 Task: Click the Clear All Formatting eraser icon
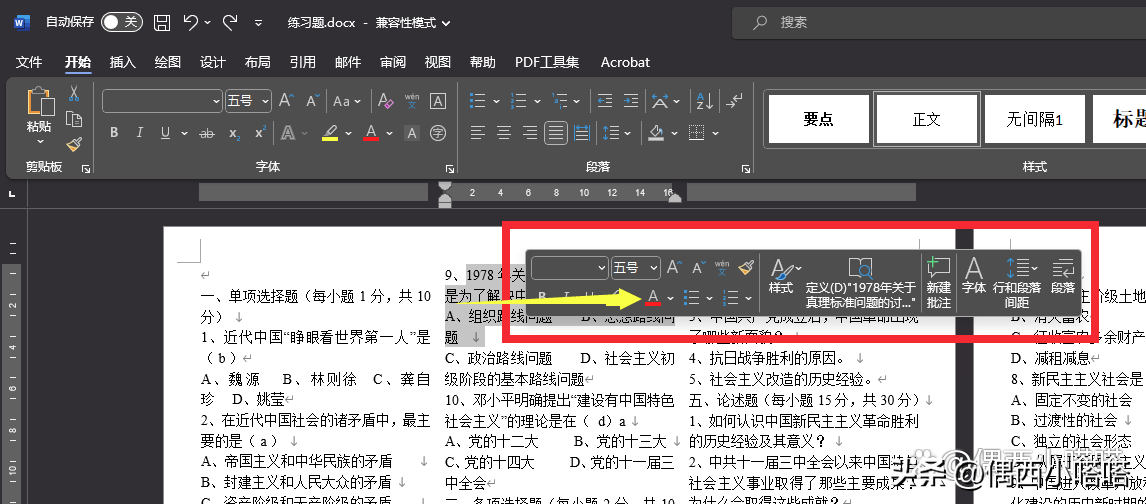pyautogui.click(x=385, y=101)
